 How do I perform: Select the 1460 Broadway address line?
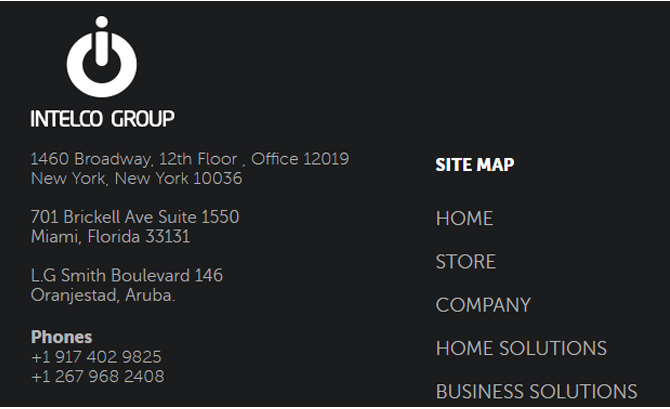190,159
